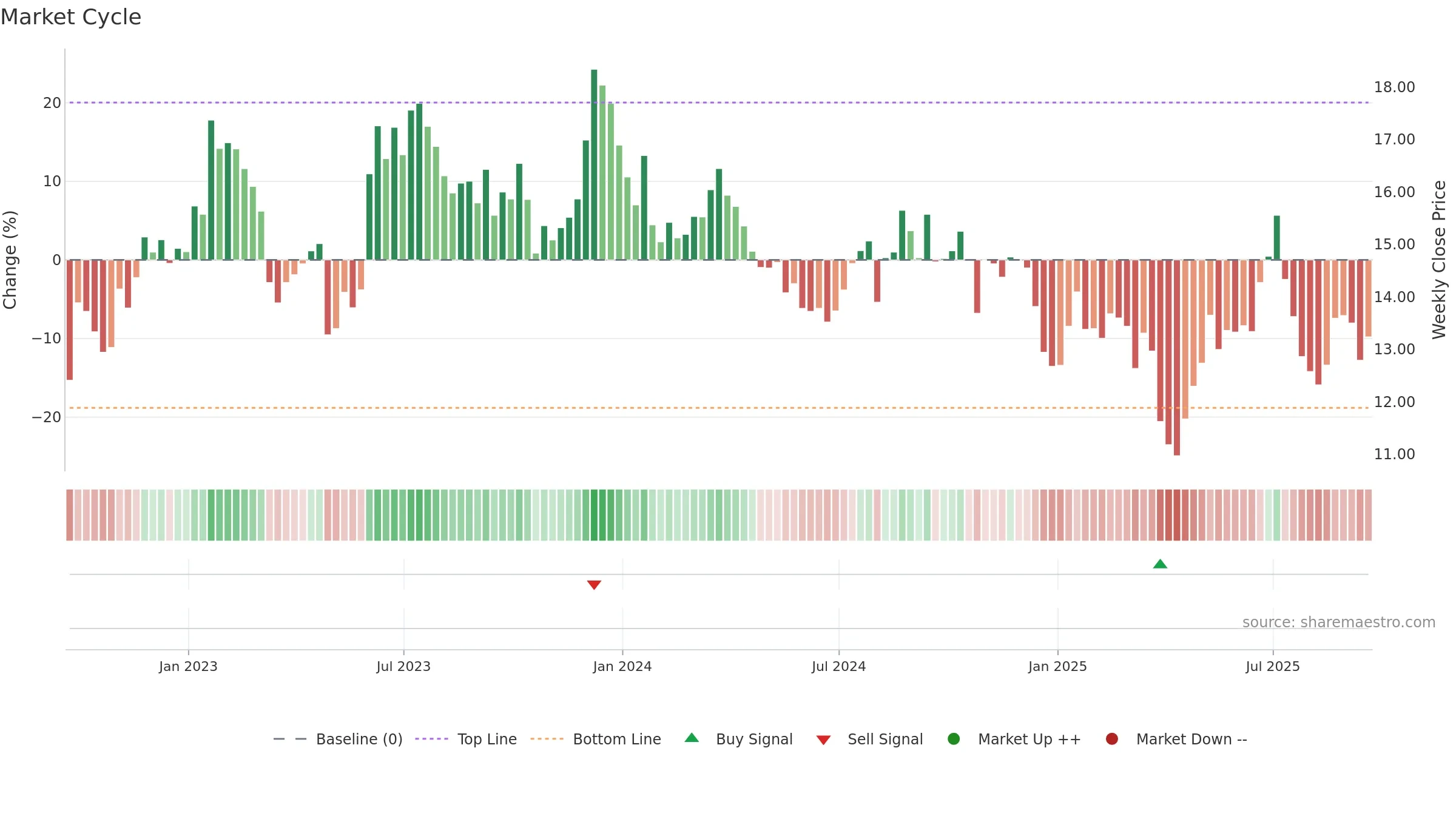
Task: Toggle the Market Down -- legend entry
Action: (1176, 739)
